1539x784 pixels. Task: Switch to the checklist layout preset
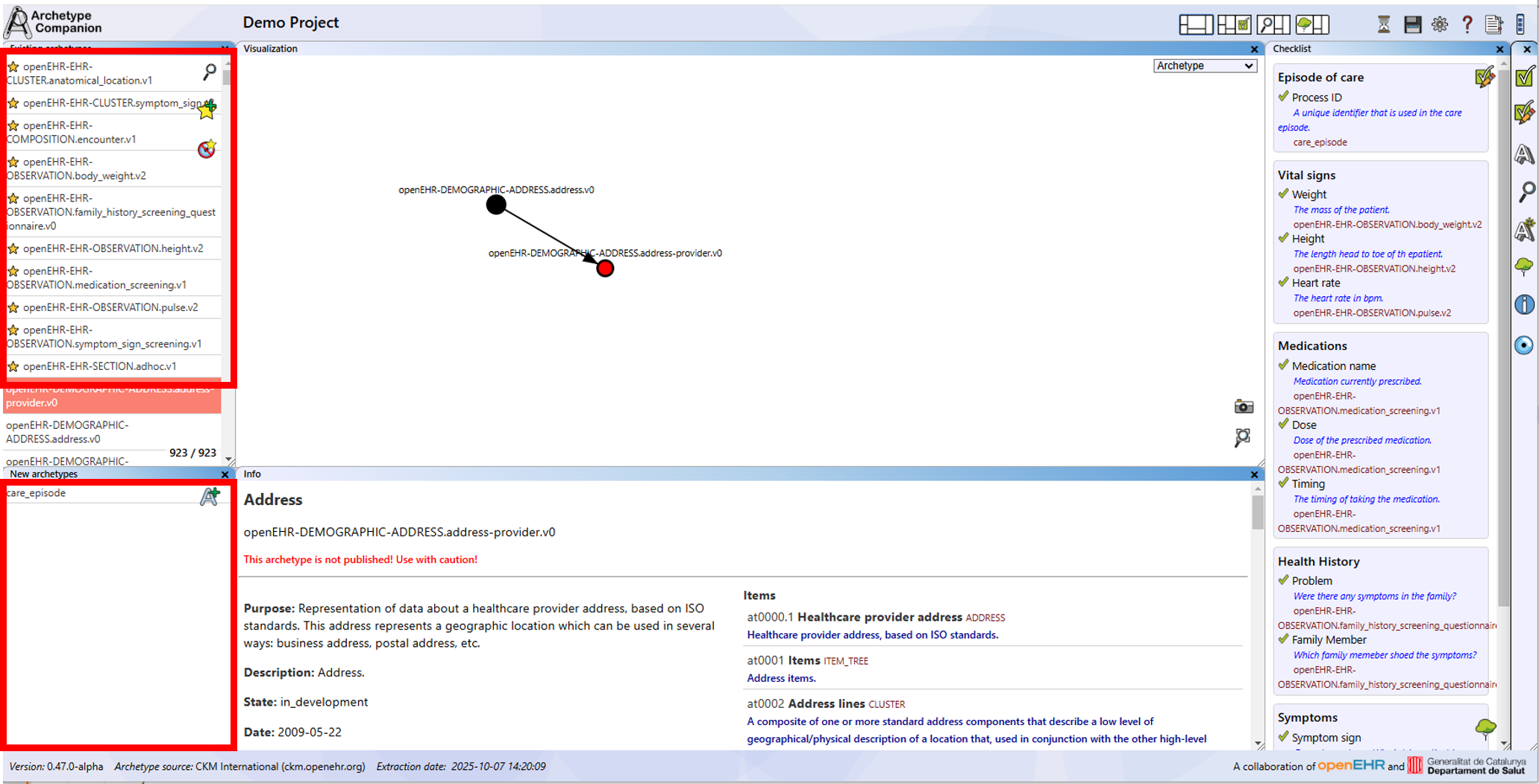click(1234, 25)
